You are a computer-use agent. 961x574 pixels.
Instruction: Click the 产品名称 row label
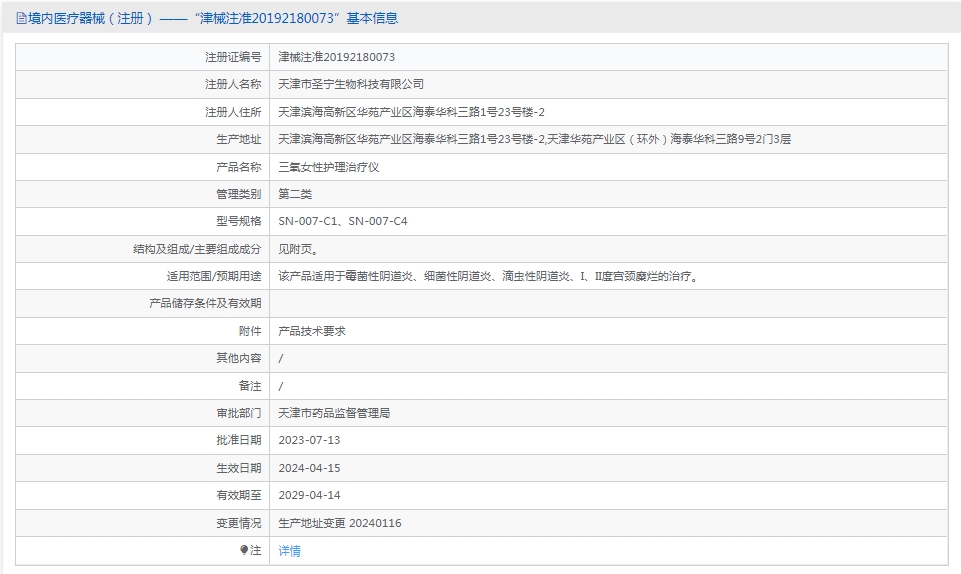pyautogui.click(x=238, y=167)
